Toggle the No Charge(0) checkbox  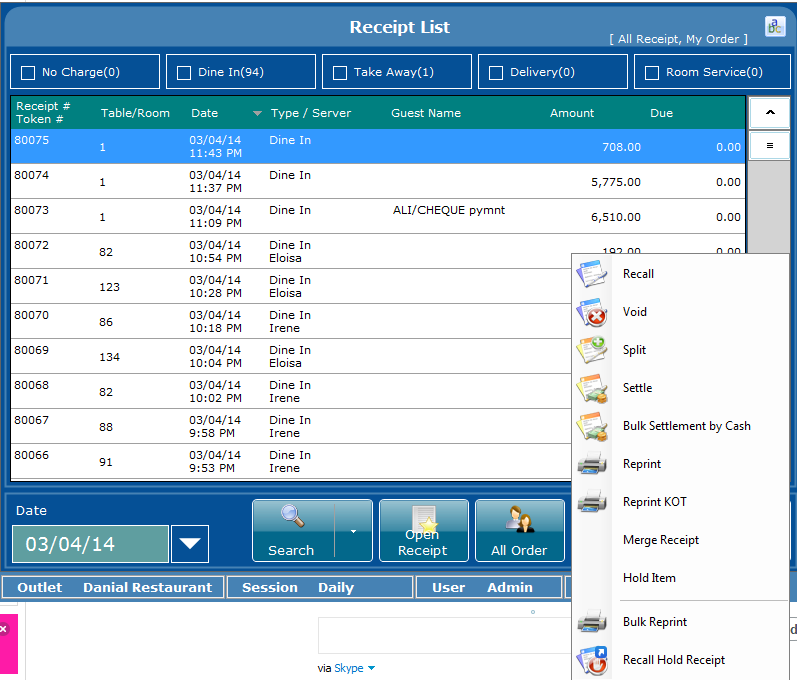point(28,73)
